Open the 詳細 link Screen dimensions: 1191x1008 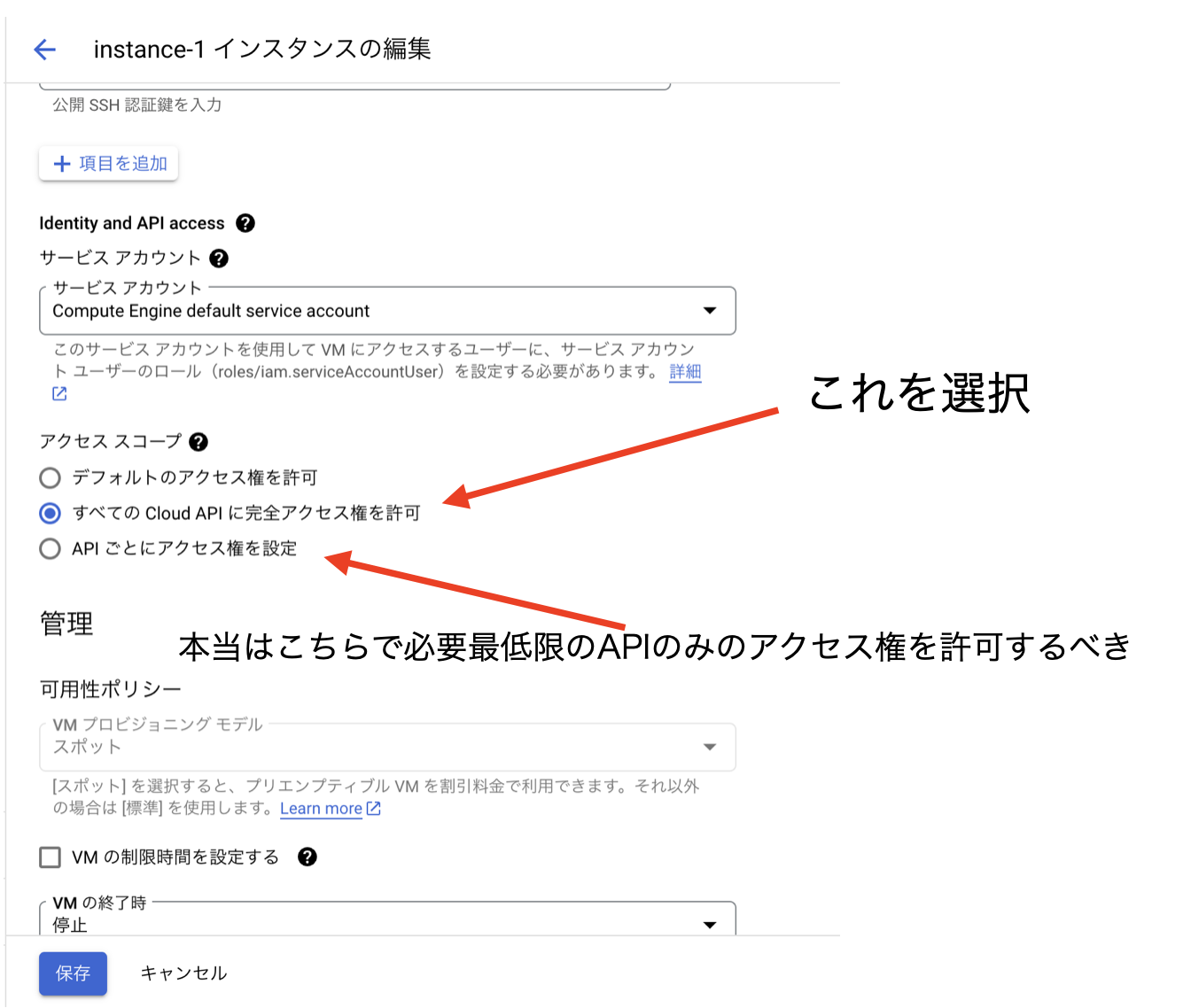click(x=684, y=372)
